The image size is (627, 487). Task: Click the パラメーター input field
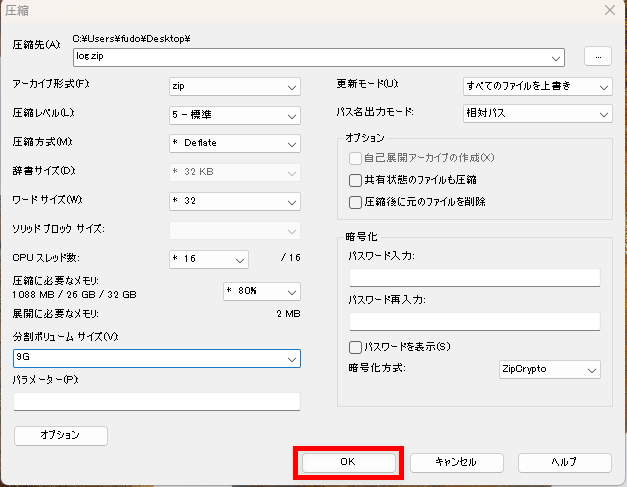[x=157, y=401]
